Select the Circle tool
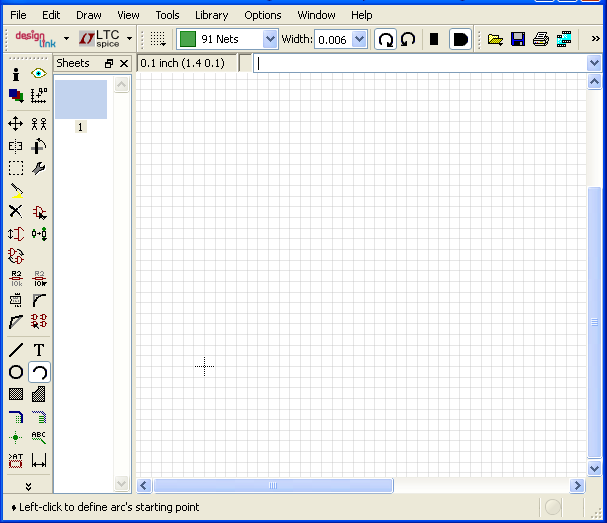The height and width of the screenshot is (523, 607). point(16,372)
